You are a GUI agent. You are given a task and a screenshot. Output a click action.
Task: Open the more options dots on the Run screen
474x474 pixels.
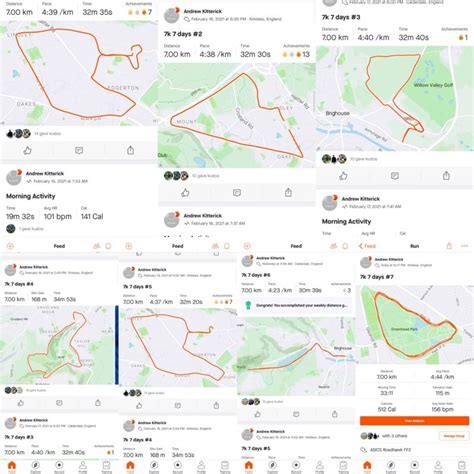[x=465, y=246]
